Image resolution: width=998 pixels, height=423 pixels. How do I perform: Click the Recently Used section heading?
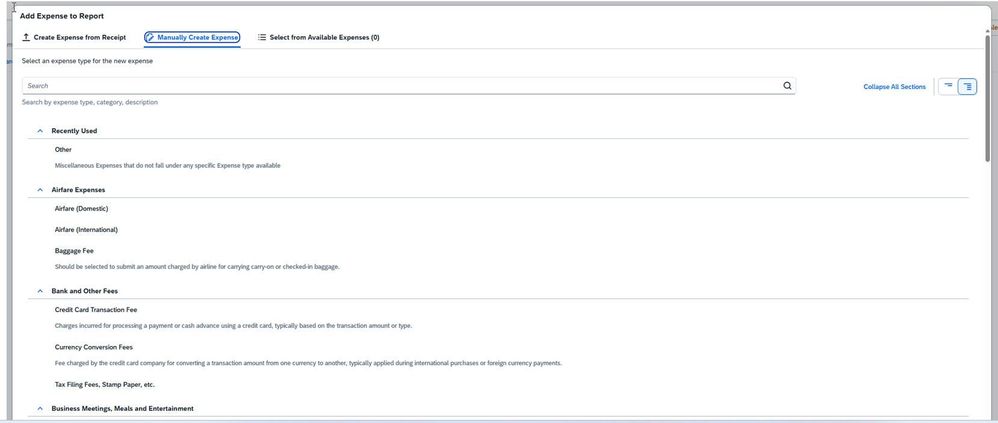(x=74, y=131)
